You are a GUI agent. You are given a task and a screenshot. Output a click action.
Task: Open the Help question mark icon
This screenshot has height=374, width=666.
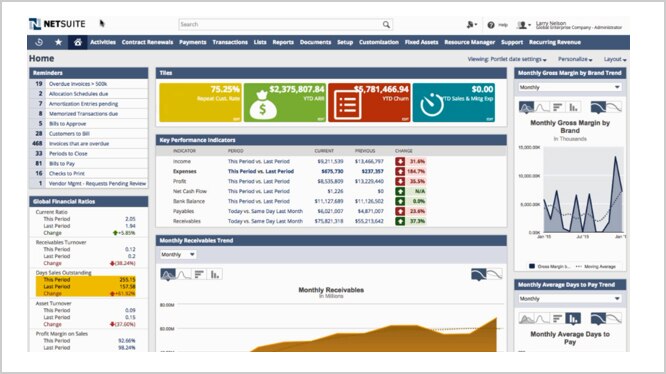point(491,25)
